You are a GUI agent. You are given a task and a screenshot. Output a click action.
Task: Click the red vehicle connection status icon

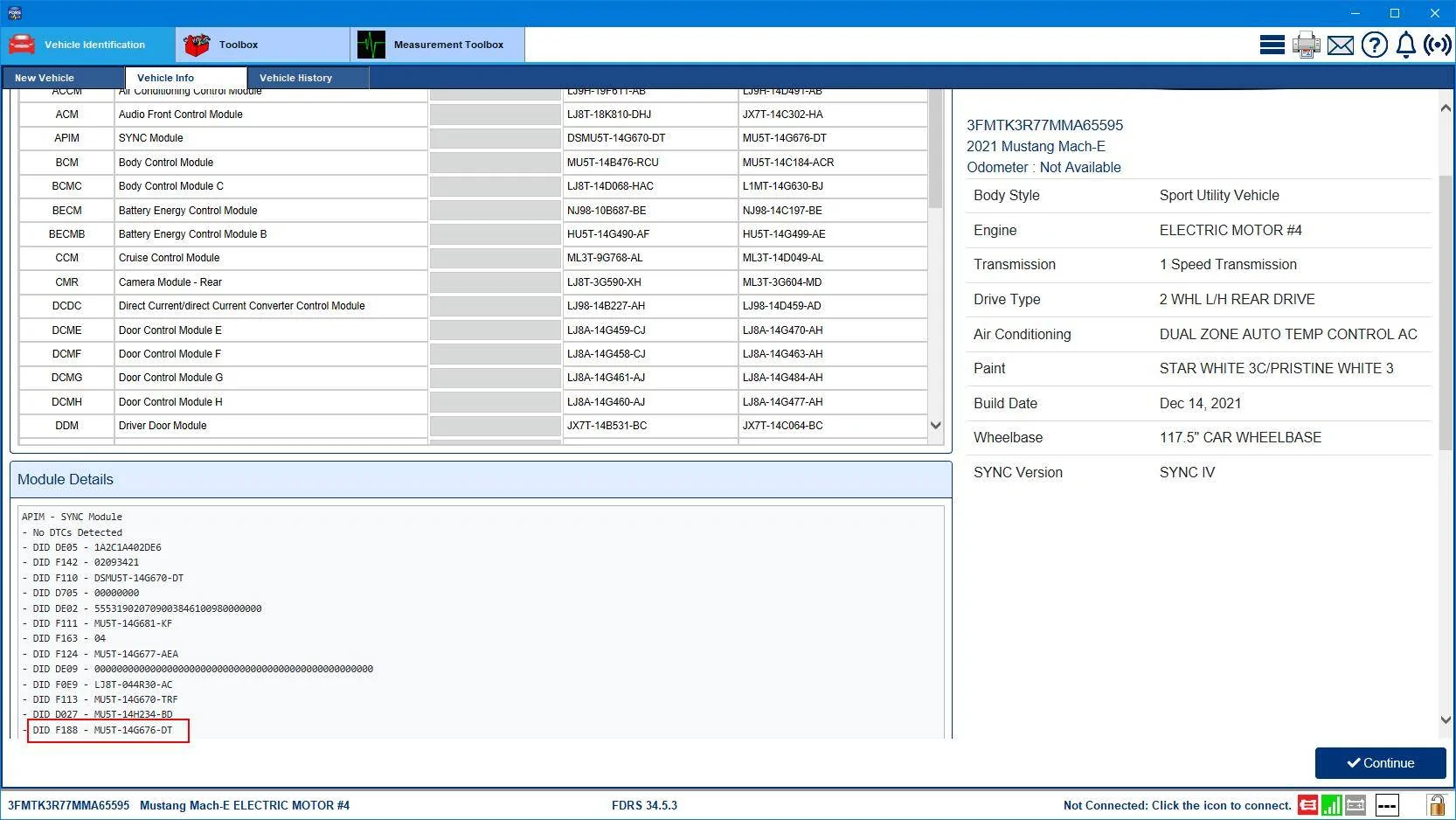pos(1307,805)
